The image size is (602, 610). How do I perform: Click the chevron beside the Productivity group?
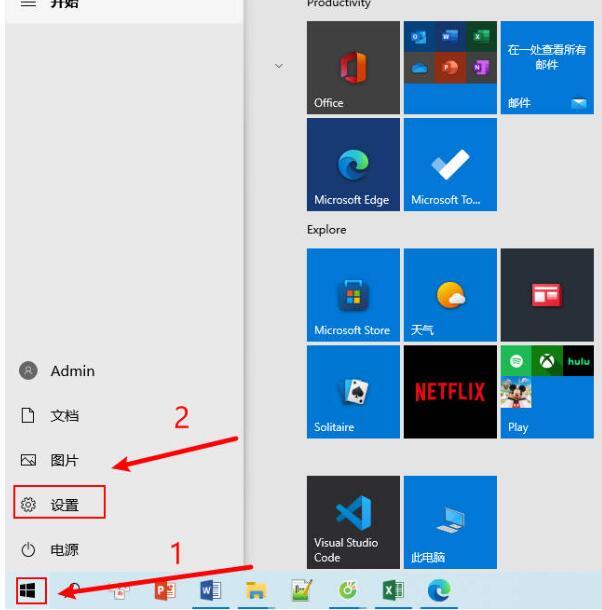pyautogui.click(x=279, y=66)
